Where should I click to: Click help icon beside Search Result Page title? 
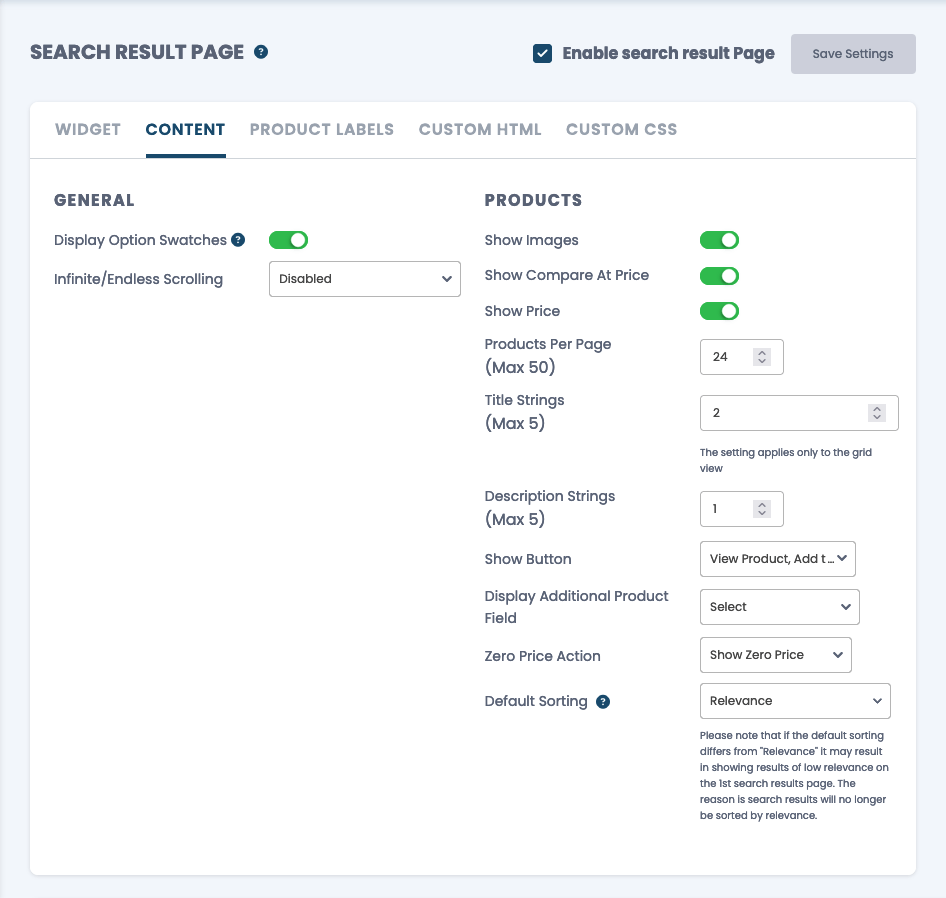261,52
